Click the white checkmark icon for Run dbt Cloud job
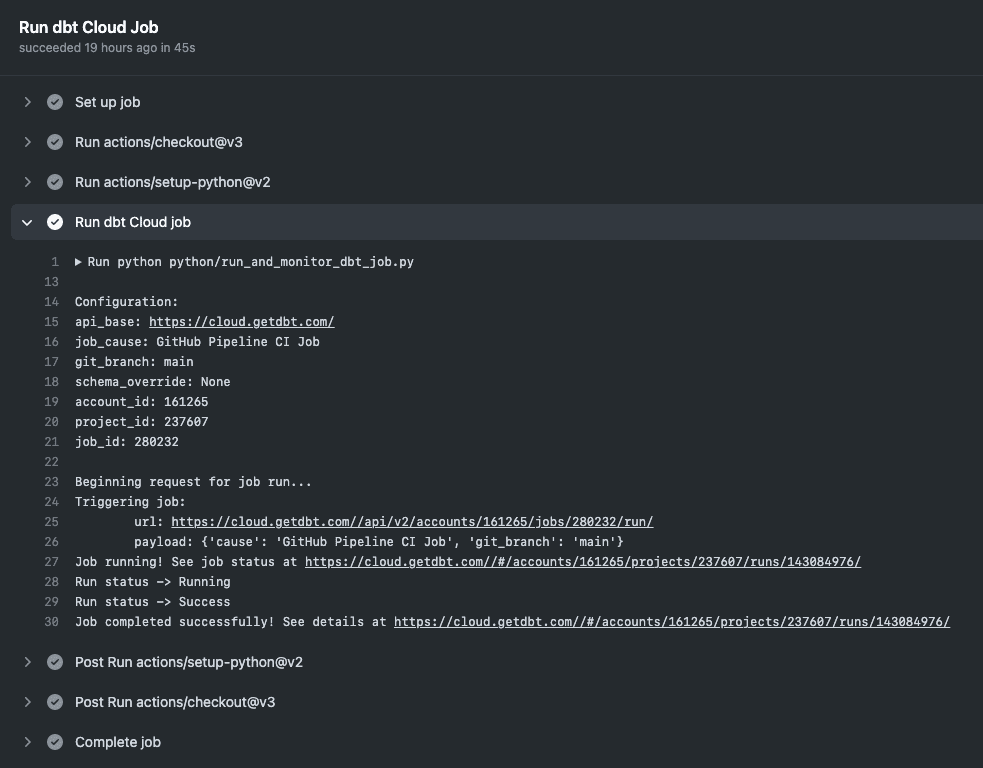 click(x=55, y=222)
